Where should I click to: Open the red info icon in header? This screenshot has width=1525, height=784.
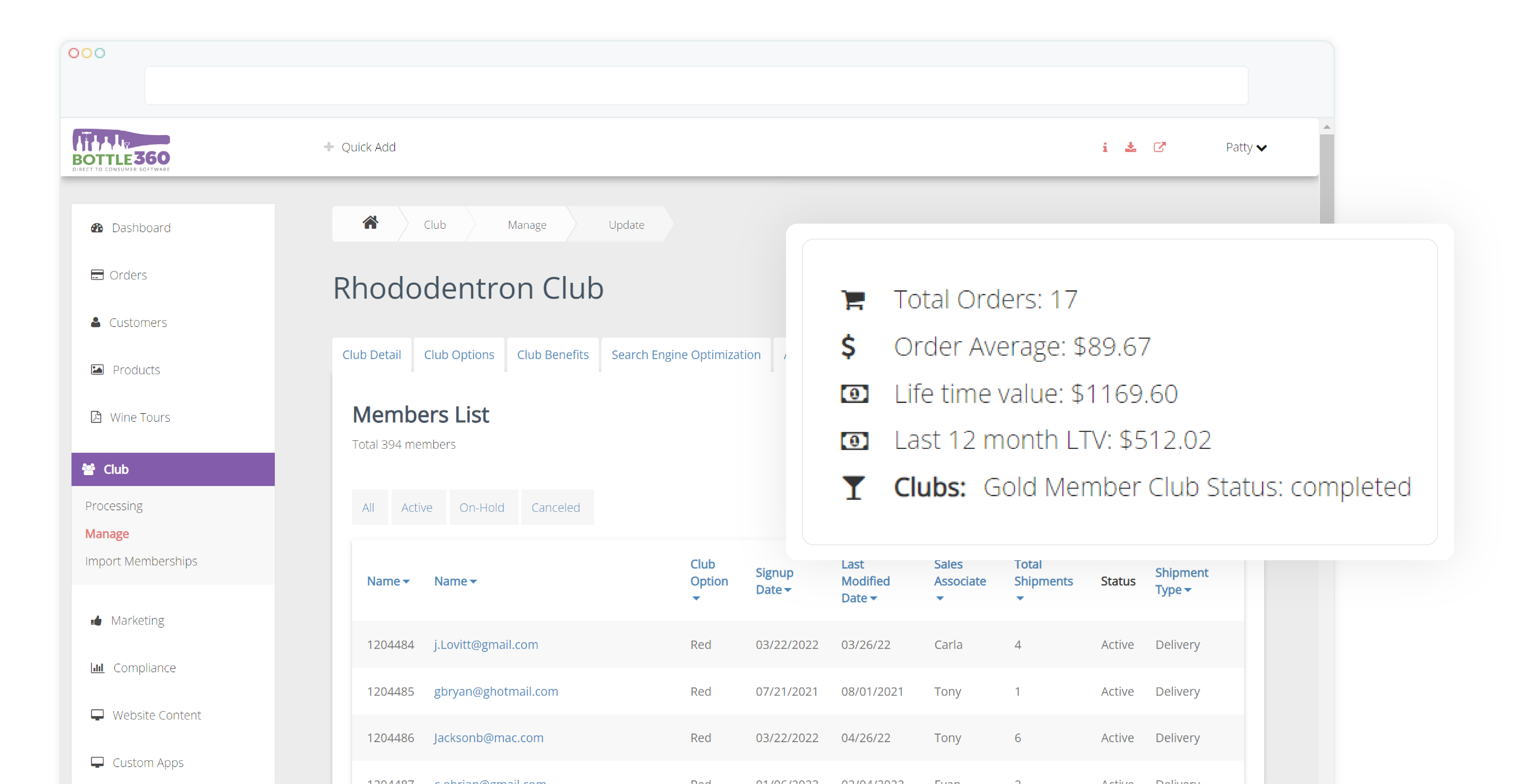point(1105,147)
